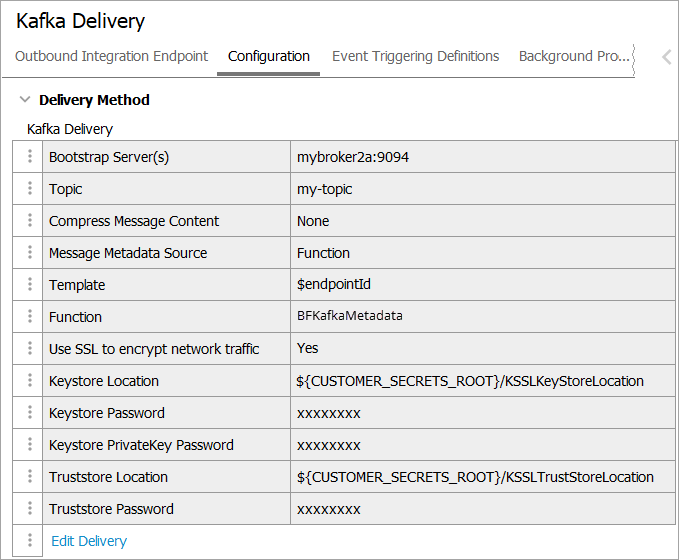Screen dimensions: 679x560
Task: Click the three-dot icon beside Function row
Action: coord(30,317)
